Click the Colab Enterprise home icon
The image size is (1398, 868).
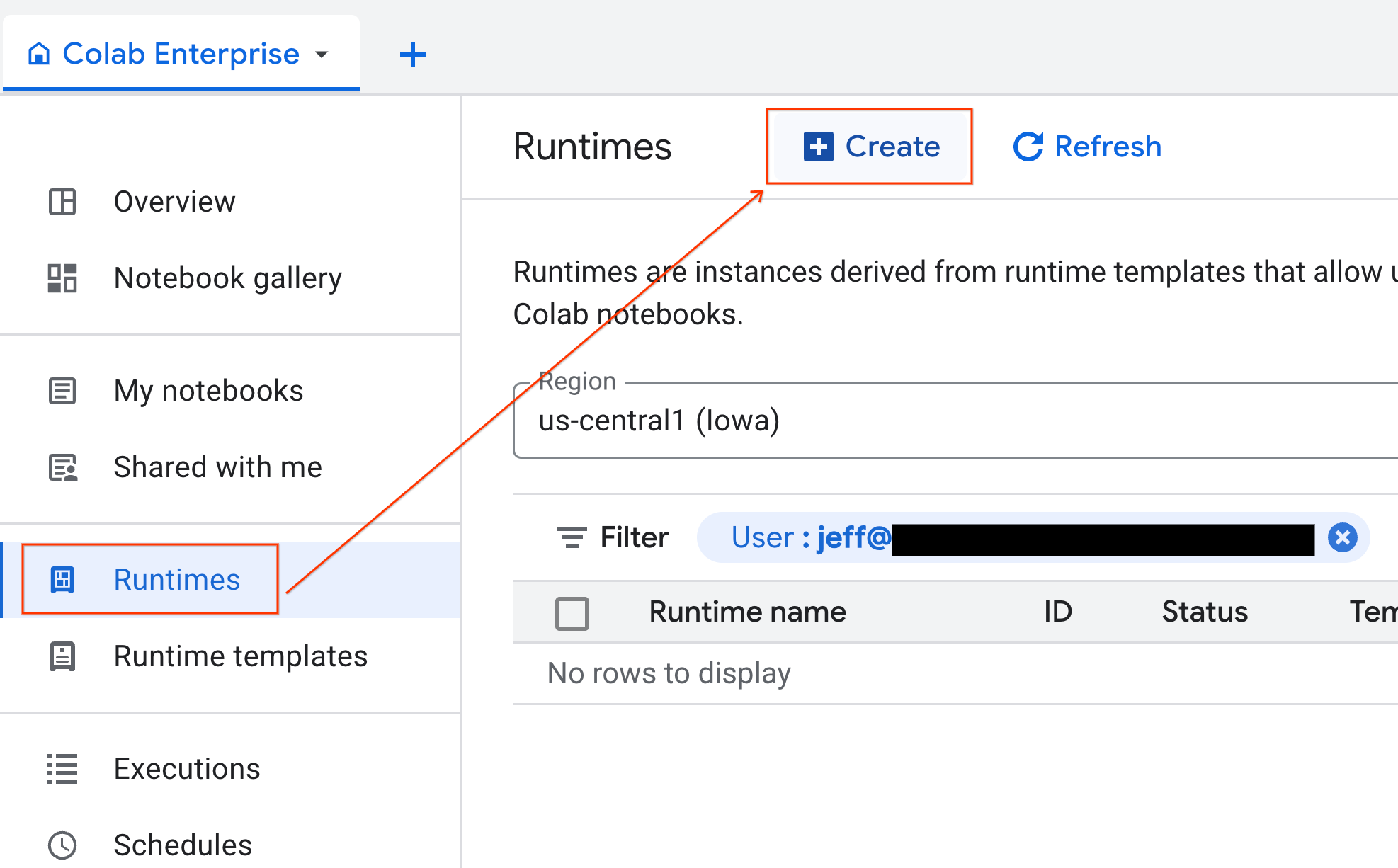tap(39, 53)
